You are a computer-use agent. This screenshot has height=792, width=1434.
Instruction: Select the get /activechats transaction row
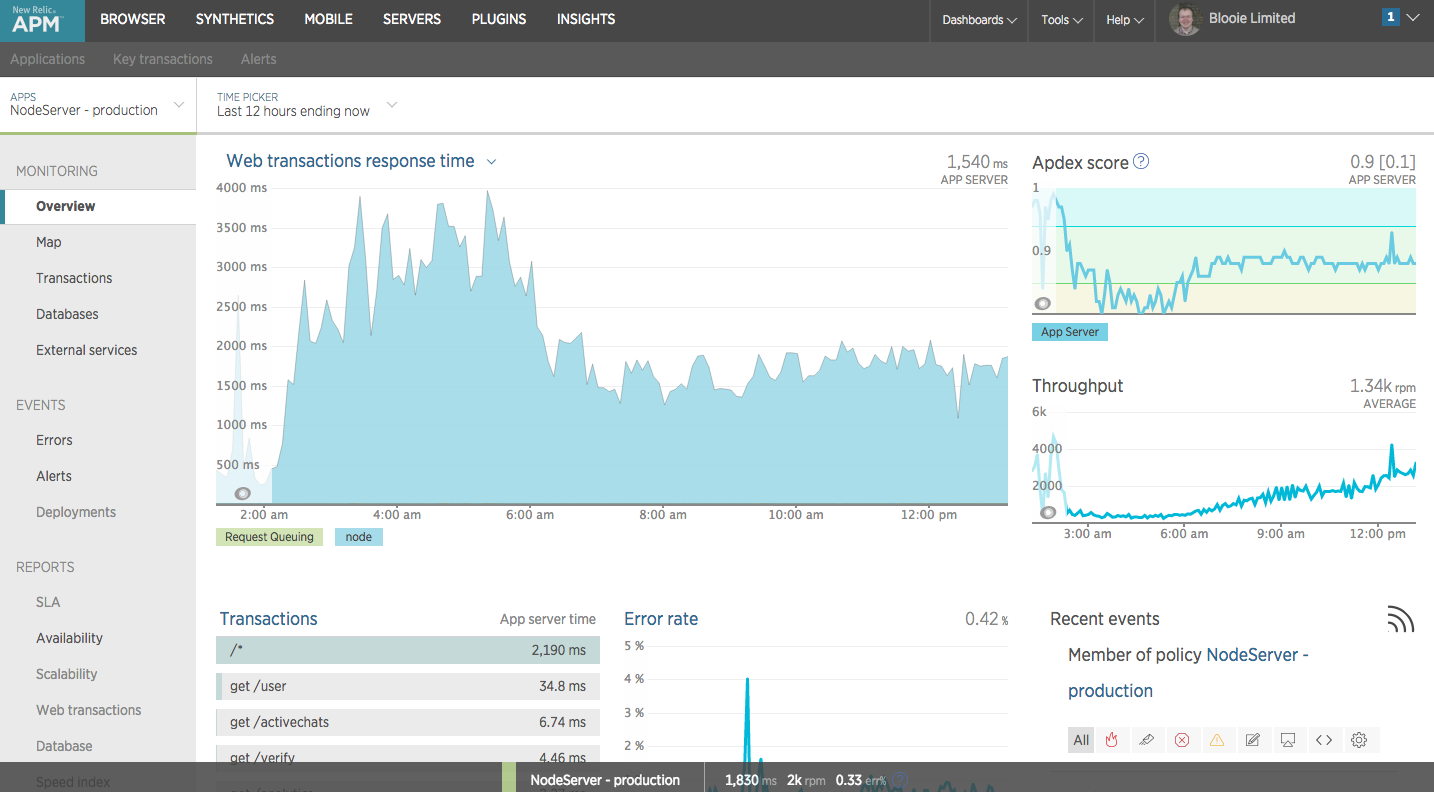click(x=408, y=722)
